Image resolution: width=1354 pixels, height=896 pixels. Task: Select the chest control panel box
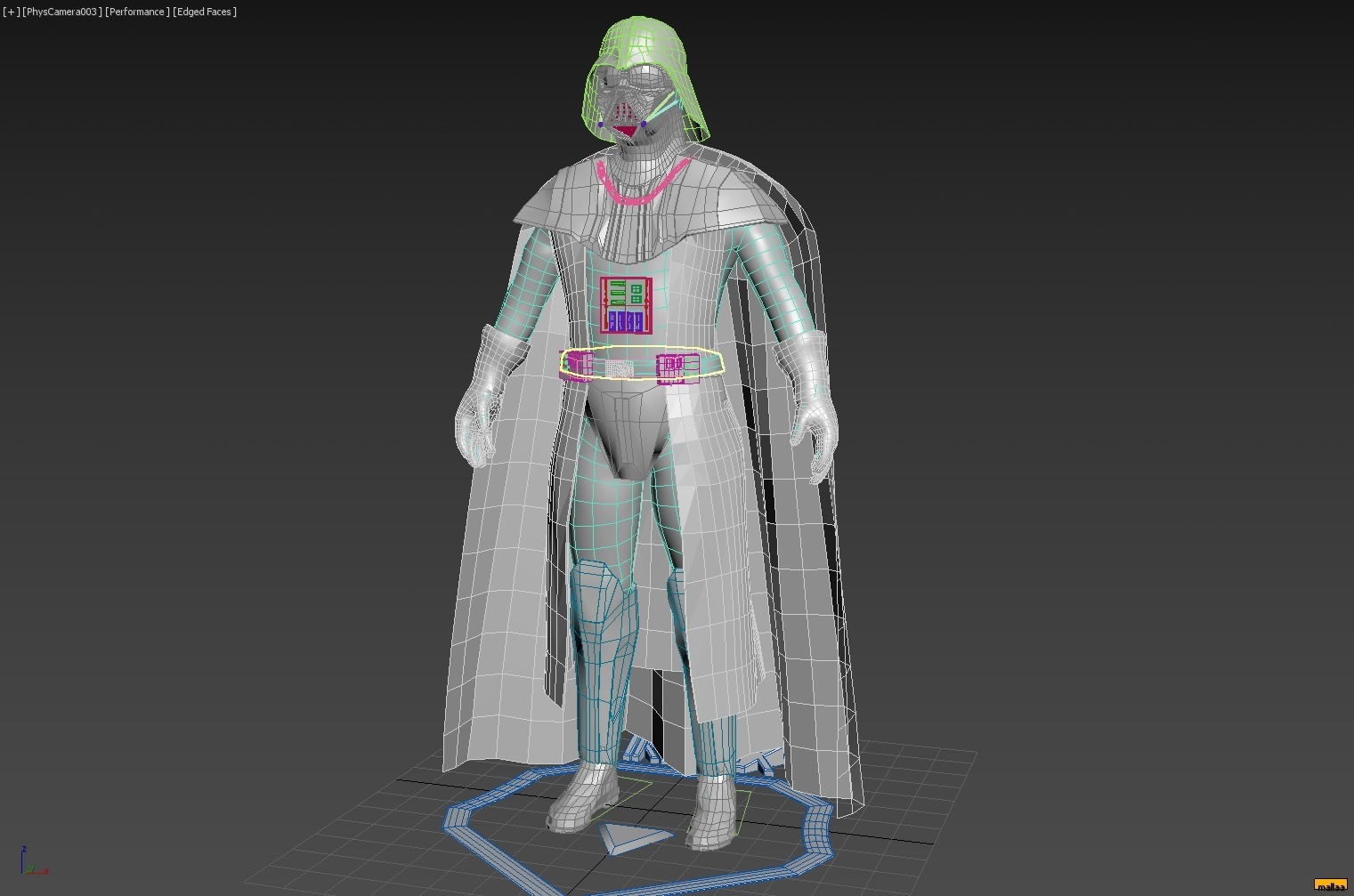click(x=626, y=305)
